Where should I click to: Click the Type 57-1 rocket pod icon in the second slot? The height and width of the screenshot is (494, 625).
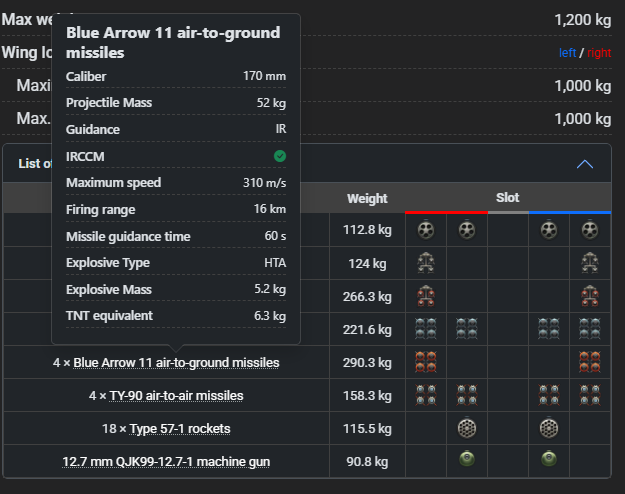(467, 428)
